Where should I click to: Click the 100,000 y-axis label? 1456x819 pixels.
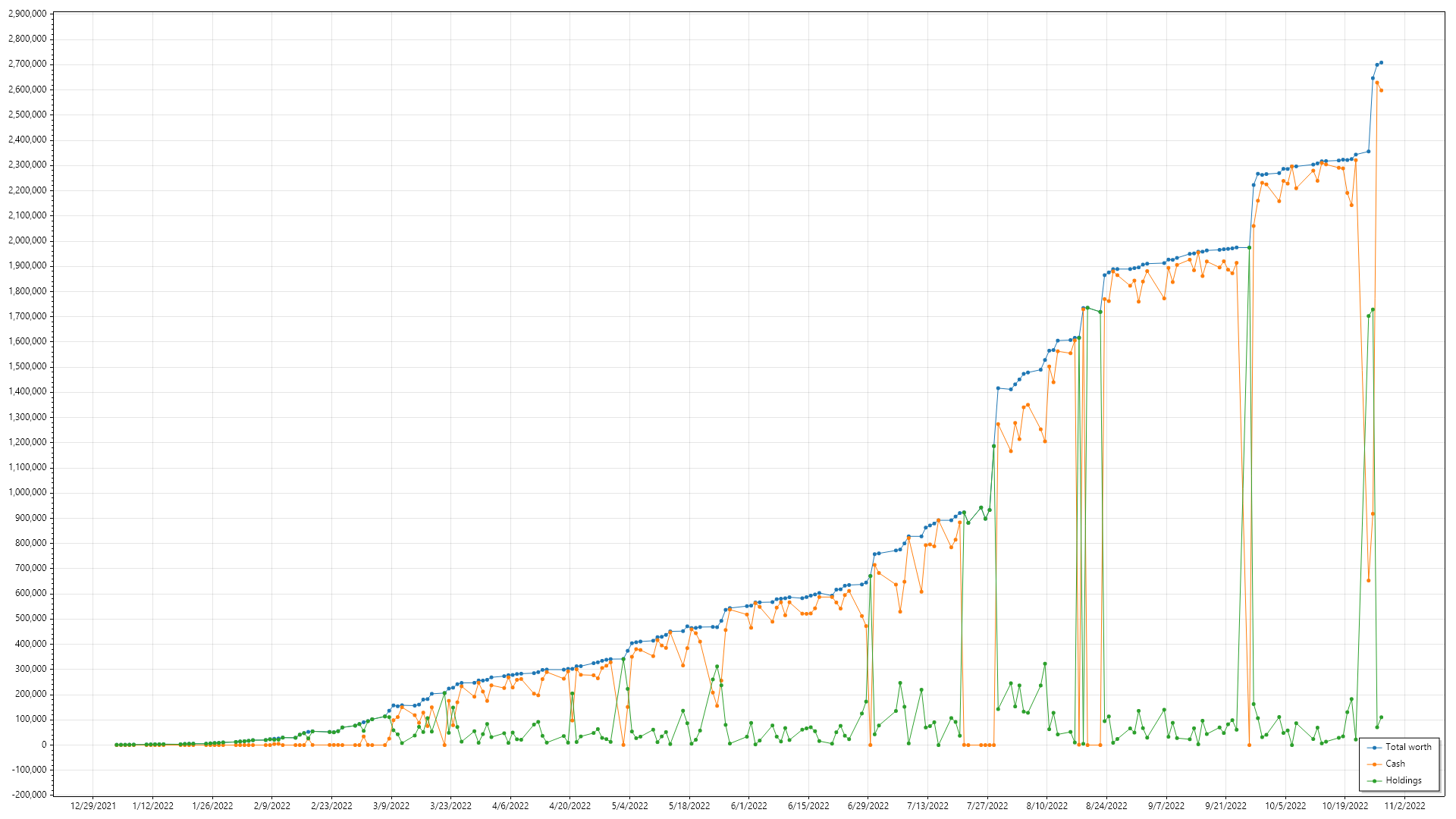coord(30,719)
